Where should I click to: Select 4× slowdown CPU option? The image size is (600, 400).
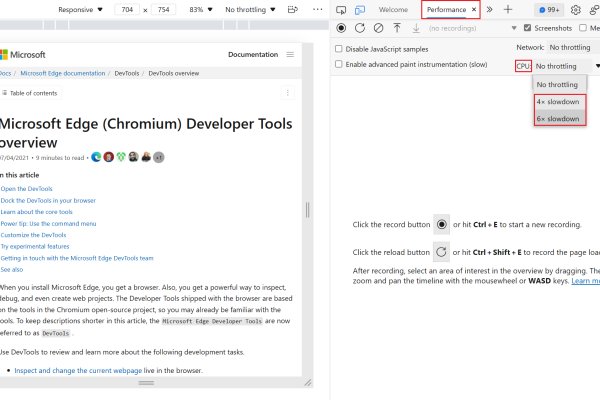coord(558,102)
